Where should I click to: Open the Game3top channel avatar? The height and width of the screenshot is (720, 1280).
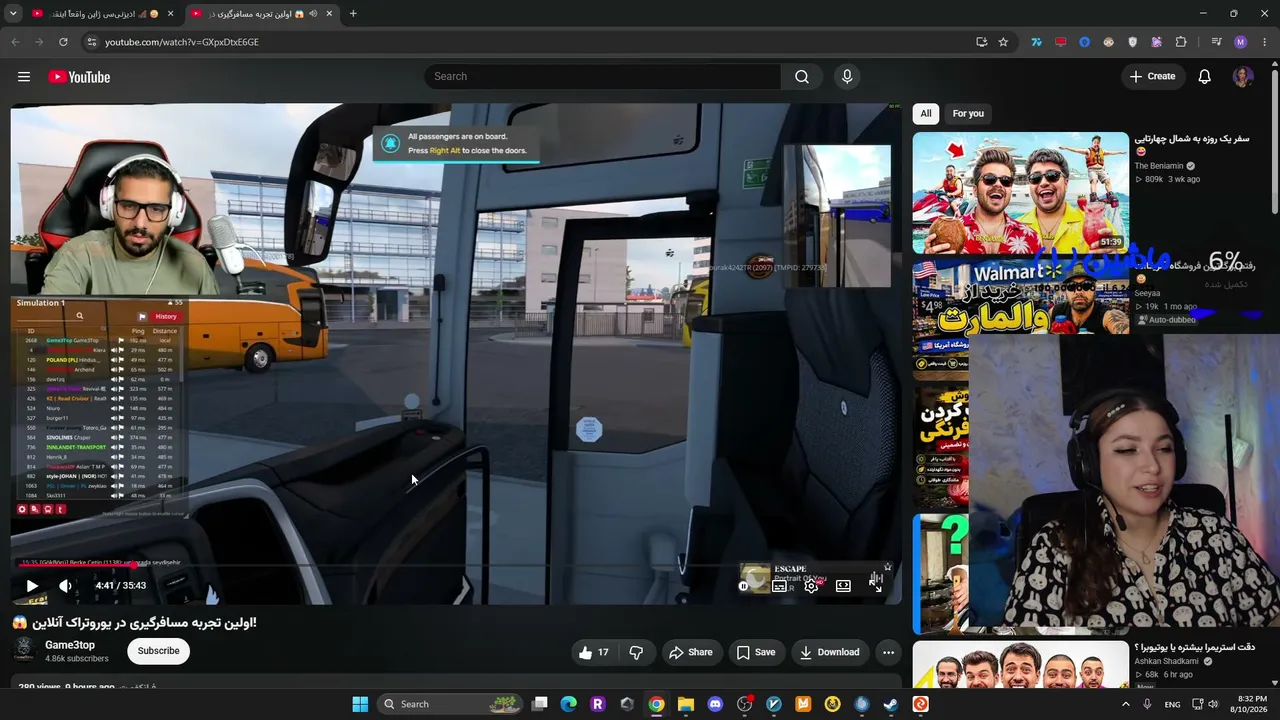click(x=26, y=651)
